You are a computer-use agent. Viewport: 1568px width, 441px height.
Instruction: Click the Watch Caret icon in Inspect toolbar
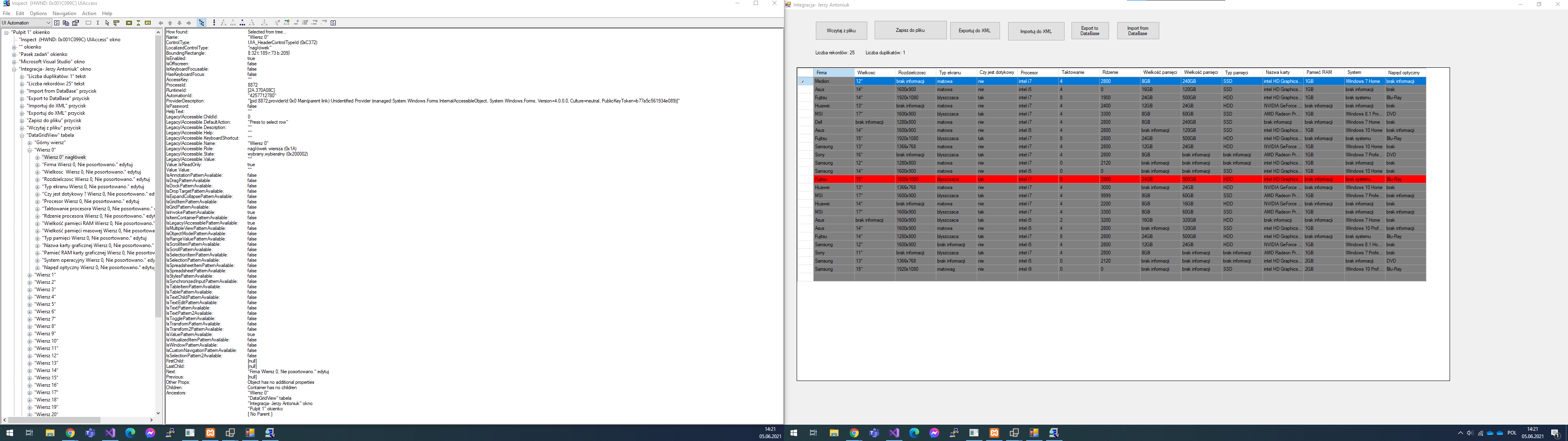(x=98, y=23)
